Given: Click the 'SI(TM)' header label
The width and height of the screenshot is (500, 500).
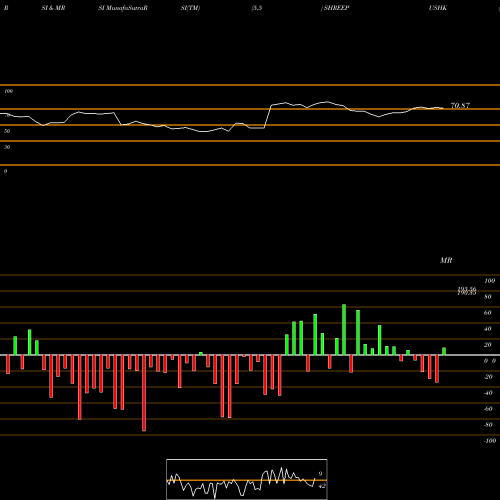Looking at the screenshot, I should (190, 8).
